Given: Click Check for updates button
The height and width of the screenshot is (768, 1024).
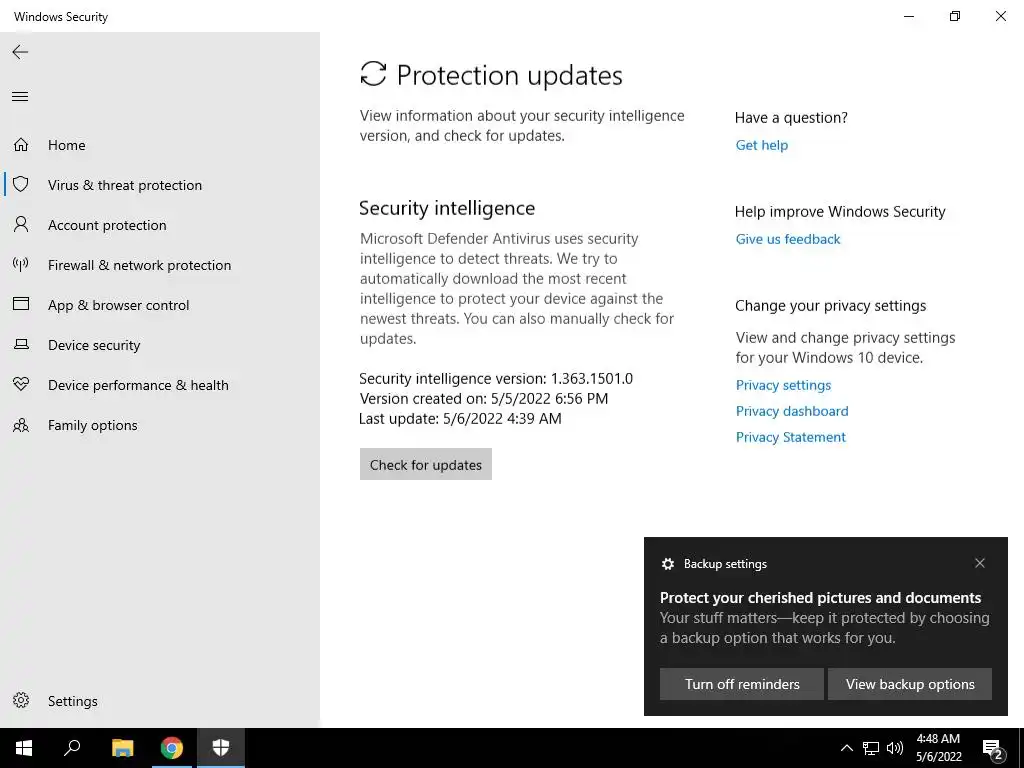Looking at the screenshot, I should click(426, 464).
